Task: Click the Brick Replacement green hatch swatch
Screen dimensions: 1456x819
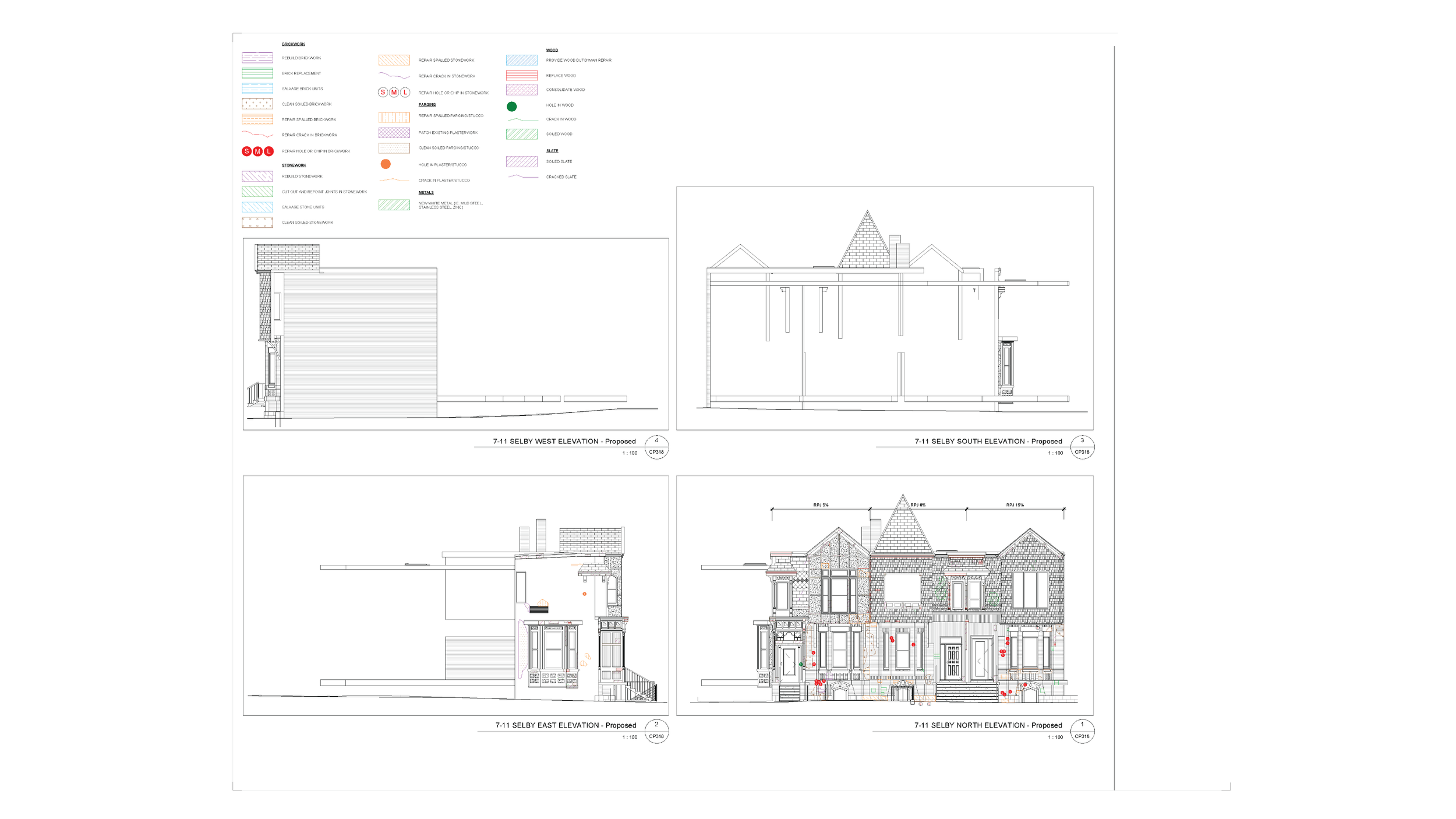Action: pos(257,73)
